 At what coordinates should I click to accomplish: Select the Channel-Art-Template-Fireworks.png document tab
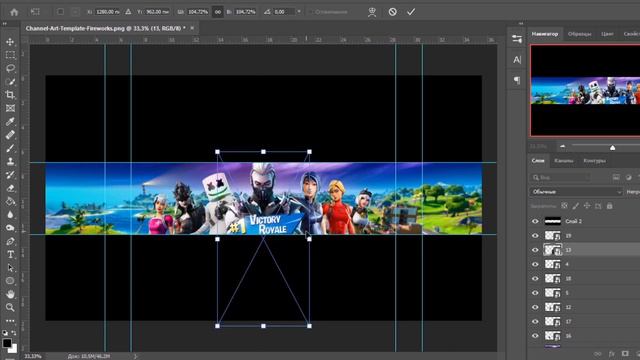[x=105, y=28]
